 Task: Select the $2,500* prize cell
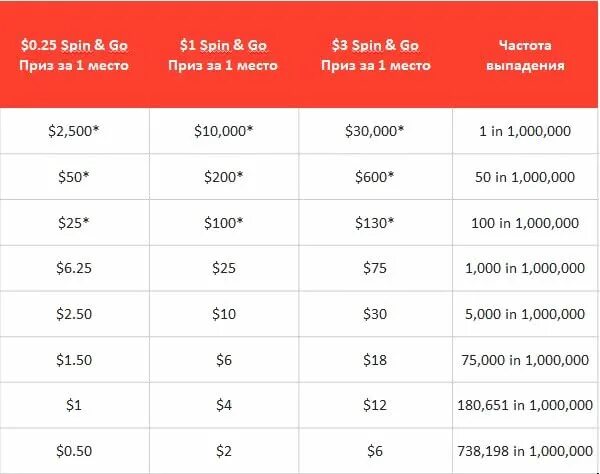click(75, 131)
